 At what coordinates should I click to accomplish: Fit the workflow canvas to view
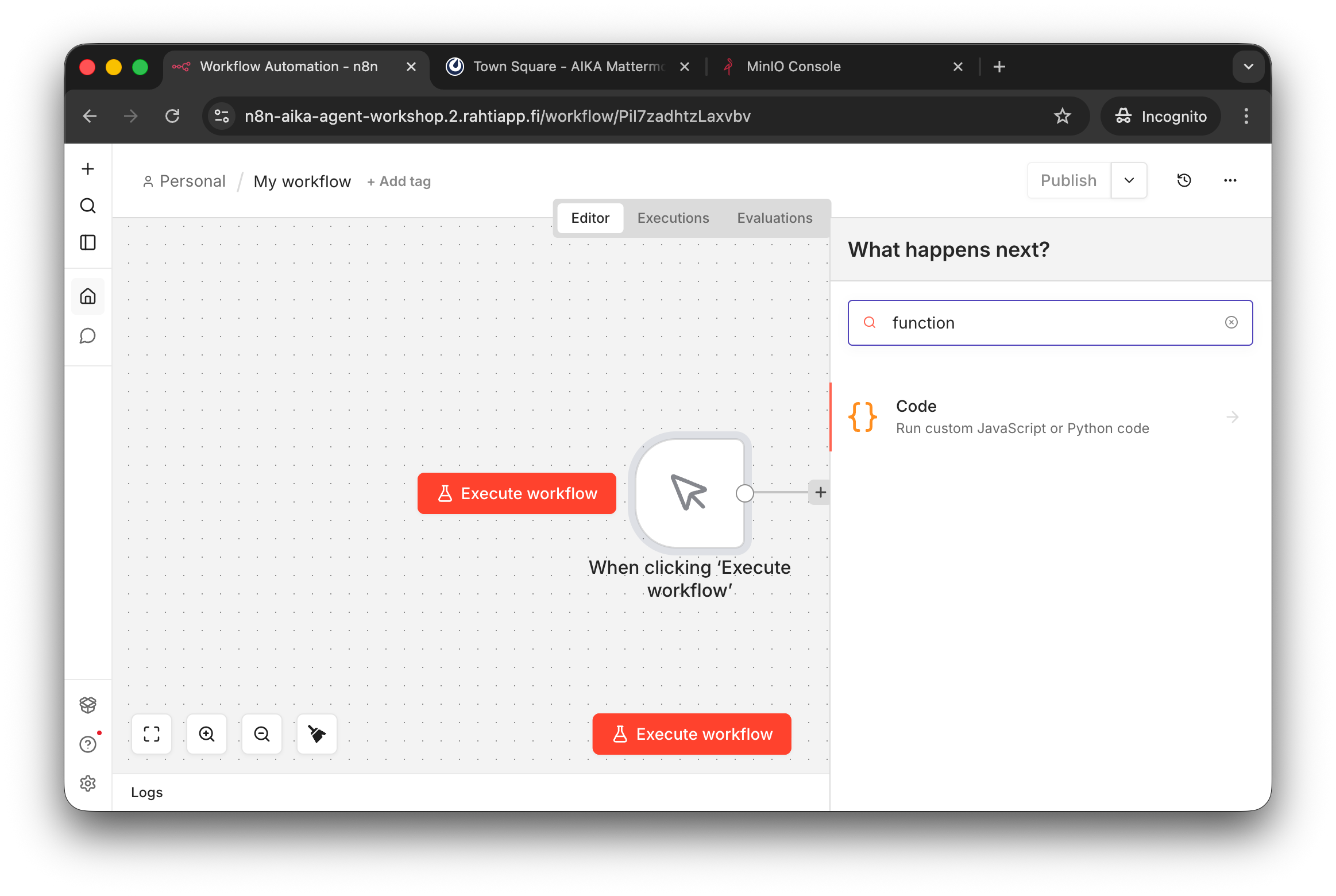pyautogui.click(x=152, y=734)
